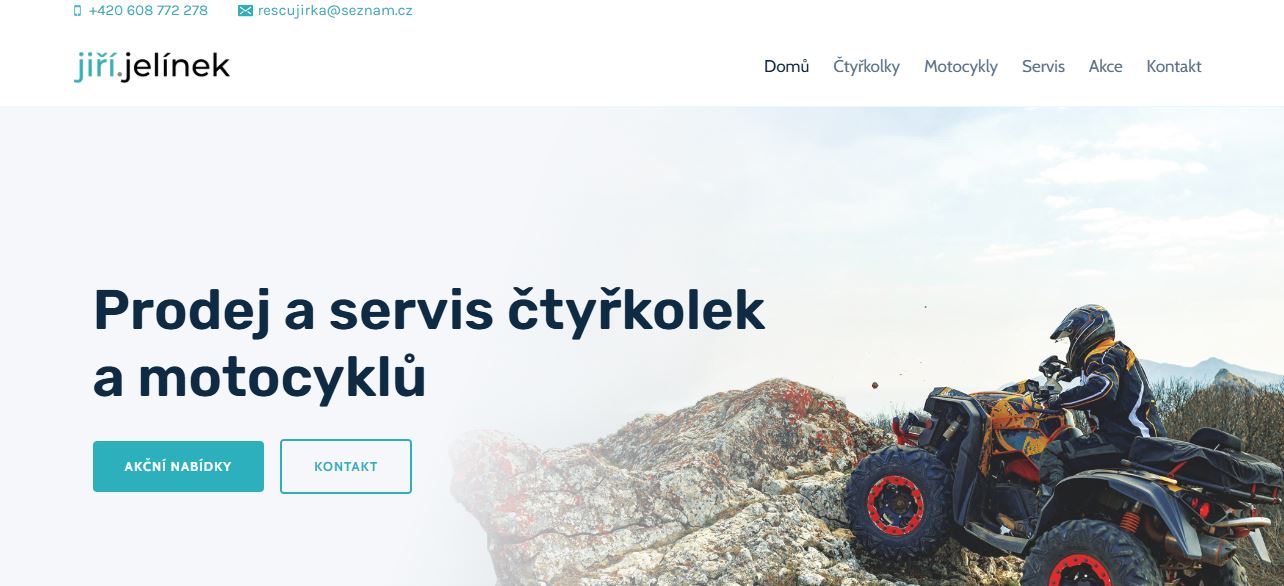Open the Motocykly navigation item
The height and width of the screenshot is (586, 1284).
960,66
